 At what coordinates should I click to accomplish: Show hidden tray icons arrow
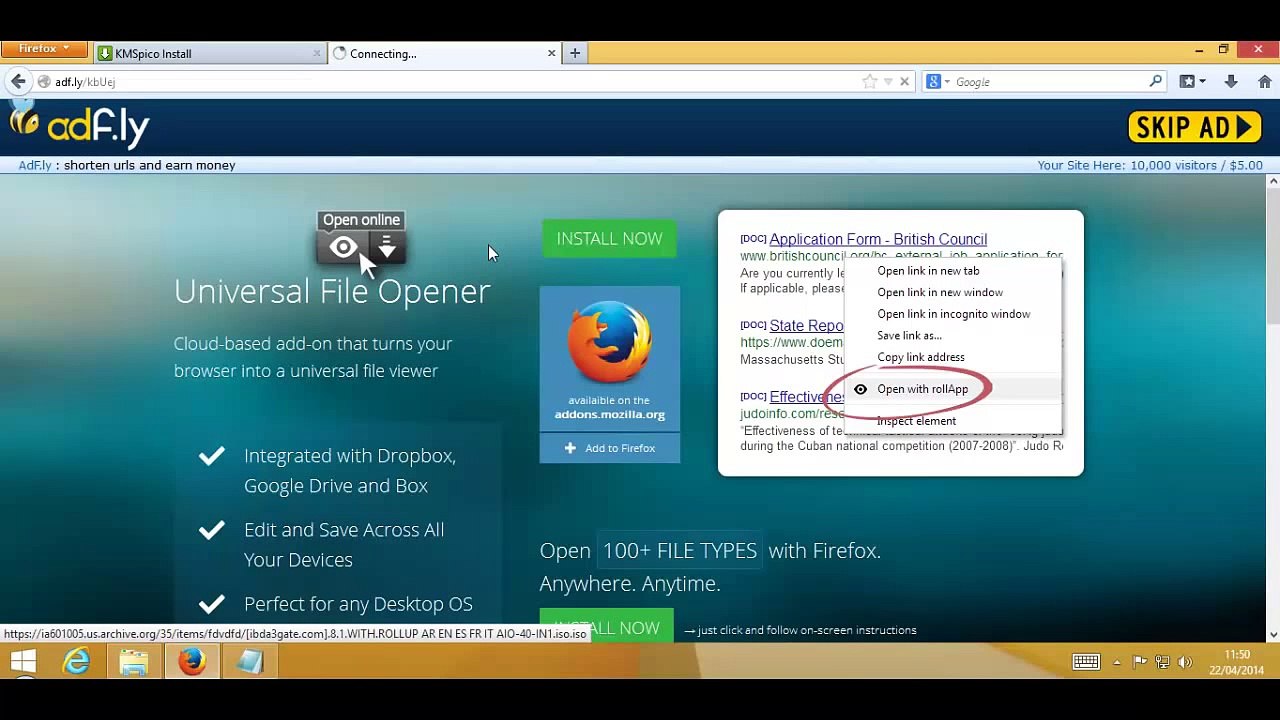1117,662
